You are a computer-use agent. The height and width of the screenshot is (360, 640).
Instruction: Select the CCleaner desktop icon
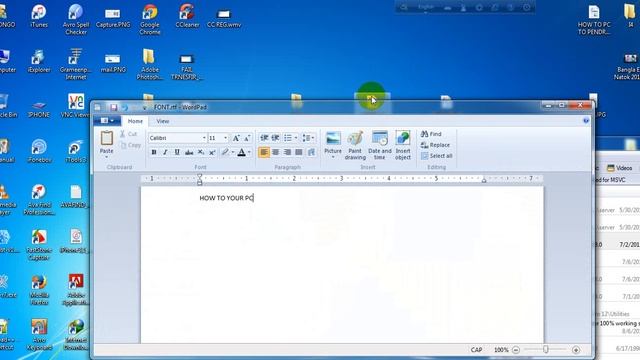pyautogui.click(x=187, y=16)
